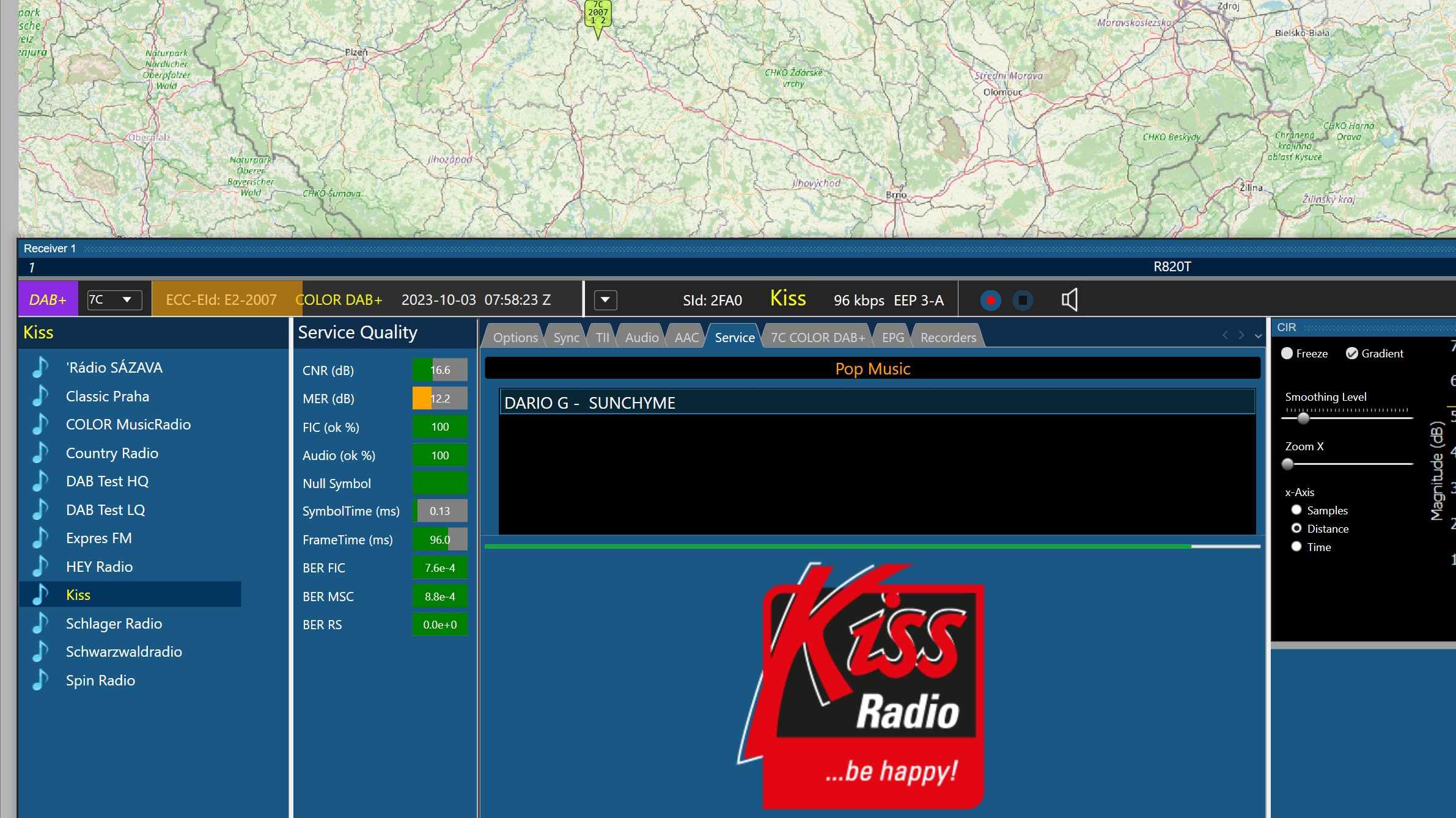Screen dimensions: 1456x818
Task: Click the Kiss Radio logo slideshow image
Action: point(861,685)
